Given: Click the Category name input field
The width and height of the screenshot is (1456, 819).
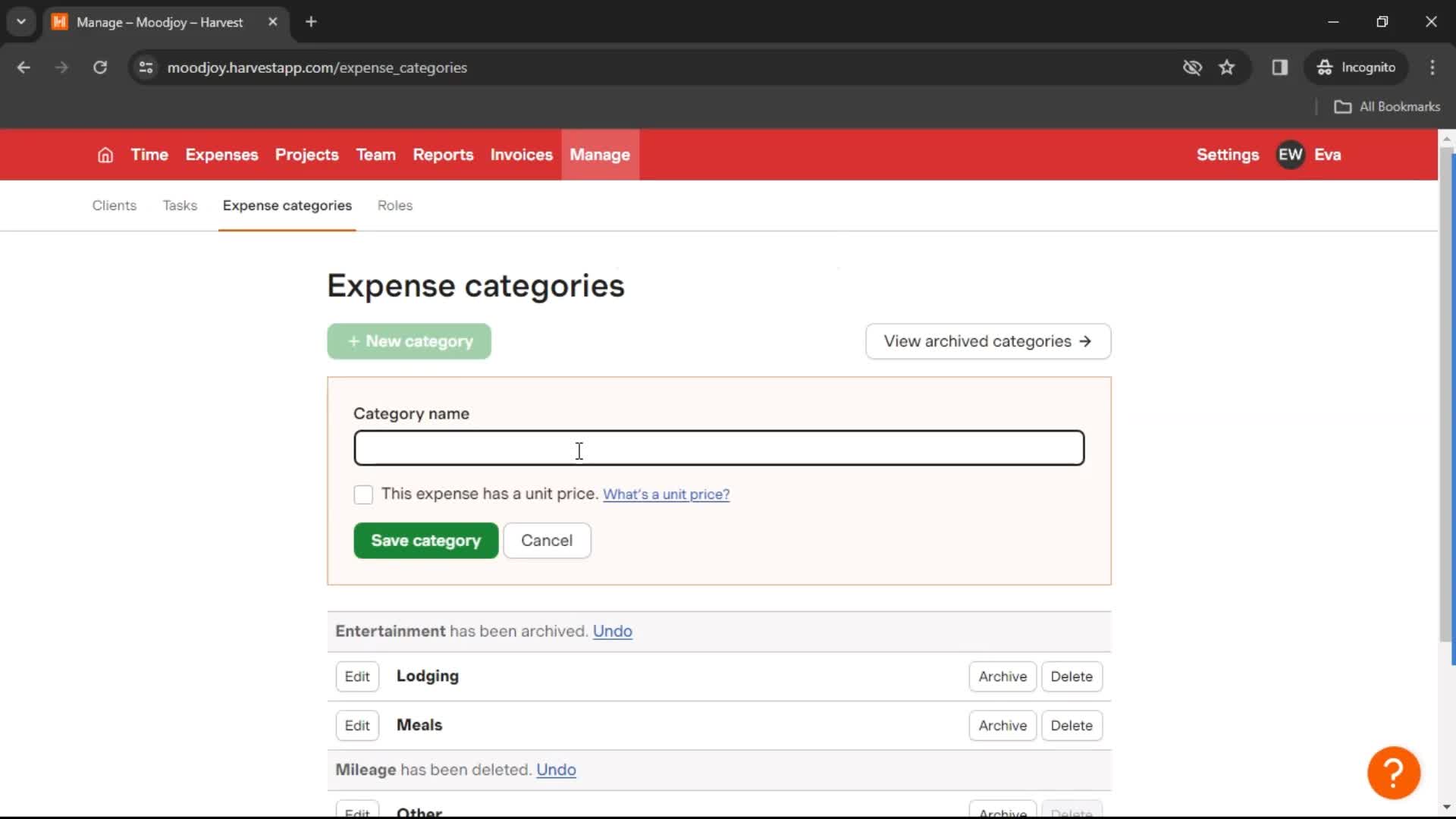Looking at the screenshot, I should click(x=719, y=448).
